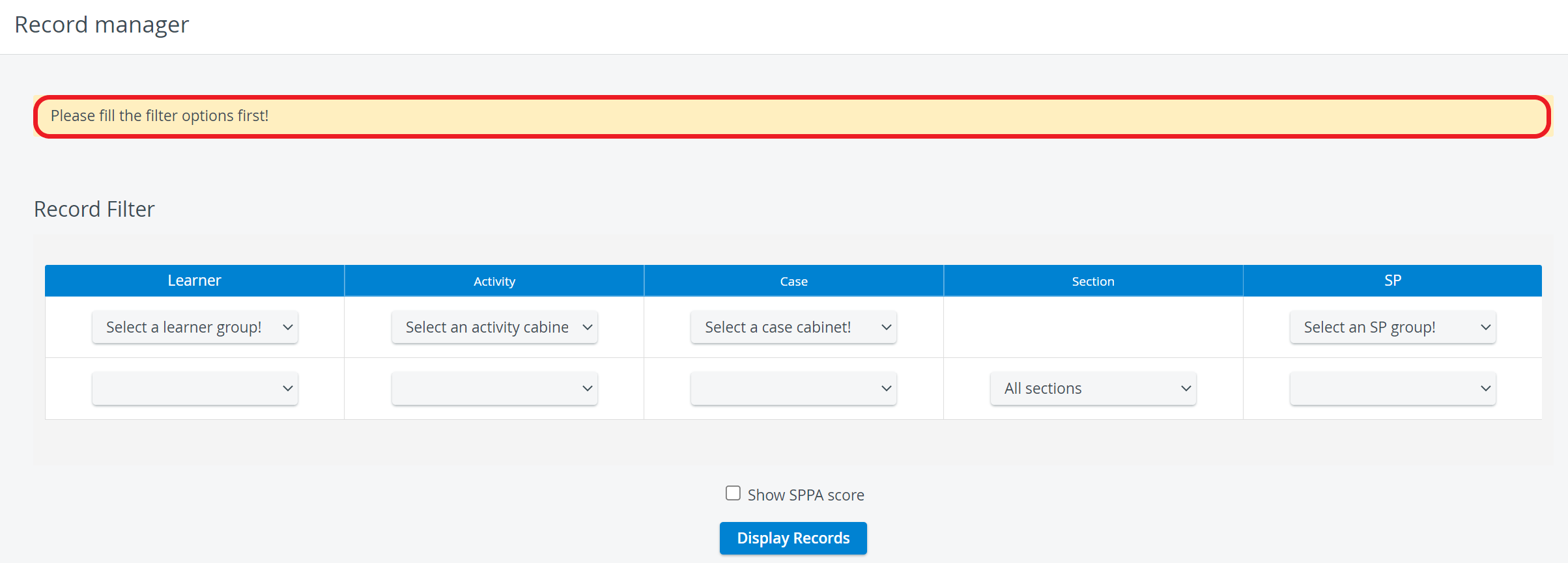Click the Learner column header
Image resolution: width=1568 pixels, height=563 pixels.
194,281
